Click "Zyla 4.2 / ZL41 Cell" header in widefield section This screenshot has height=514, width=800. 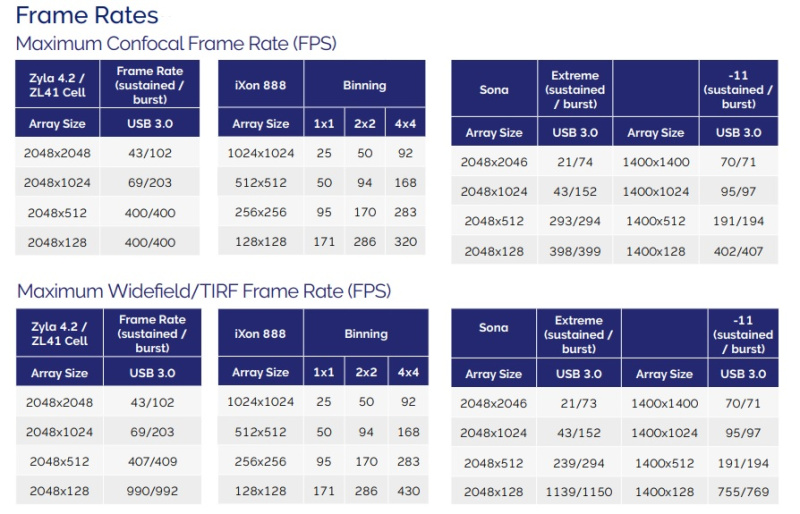[59, 334]
